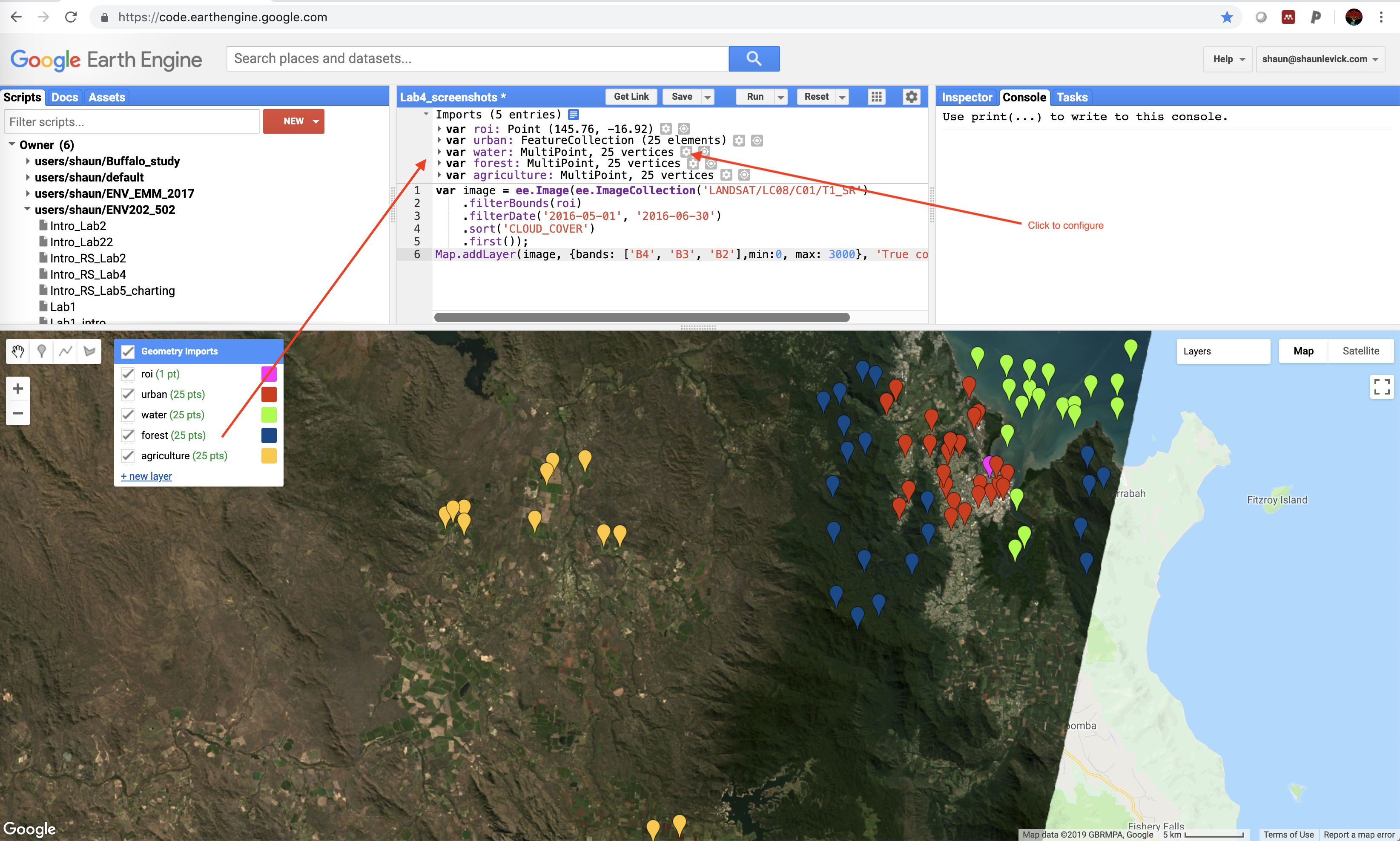
Task: Uncheck the forest geometry layer
Action: [128, 435]
